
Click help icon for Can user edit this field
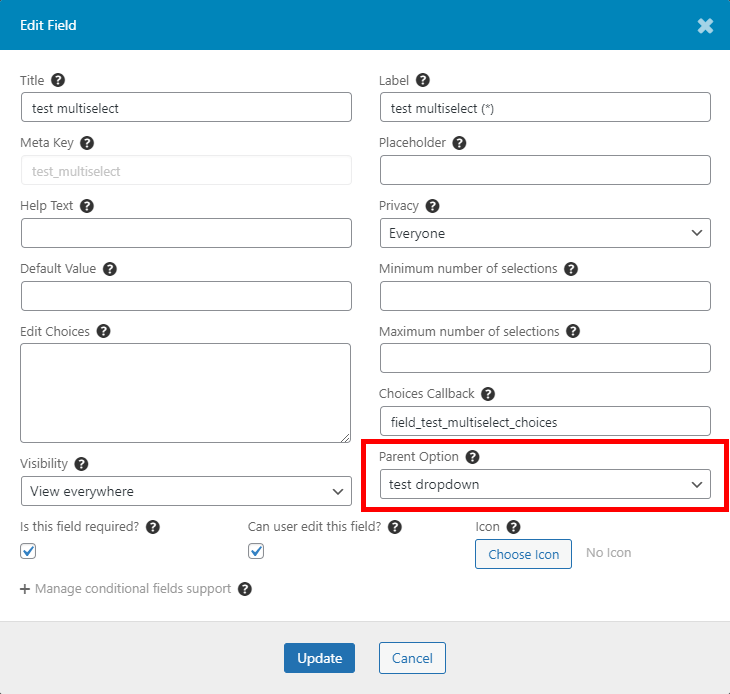(395, 527)
